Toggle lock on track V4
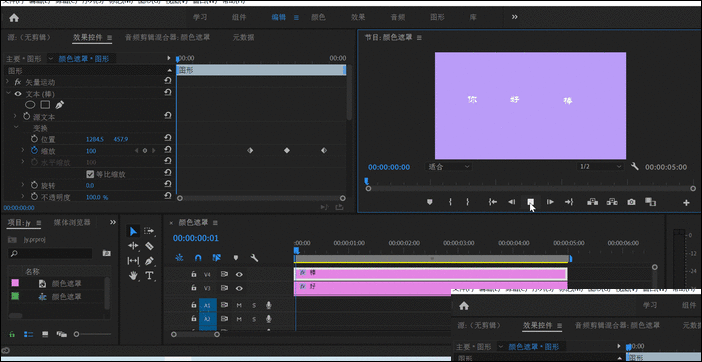Screen dimensions: 702x362 click(193, 274)
